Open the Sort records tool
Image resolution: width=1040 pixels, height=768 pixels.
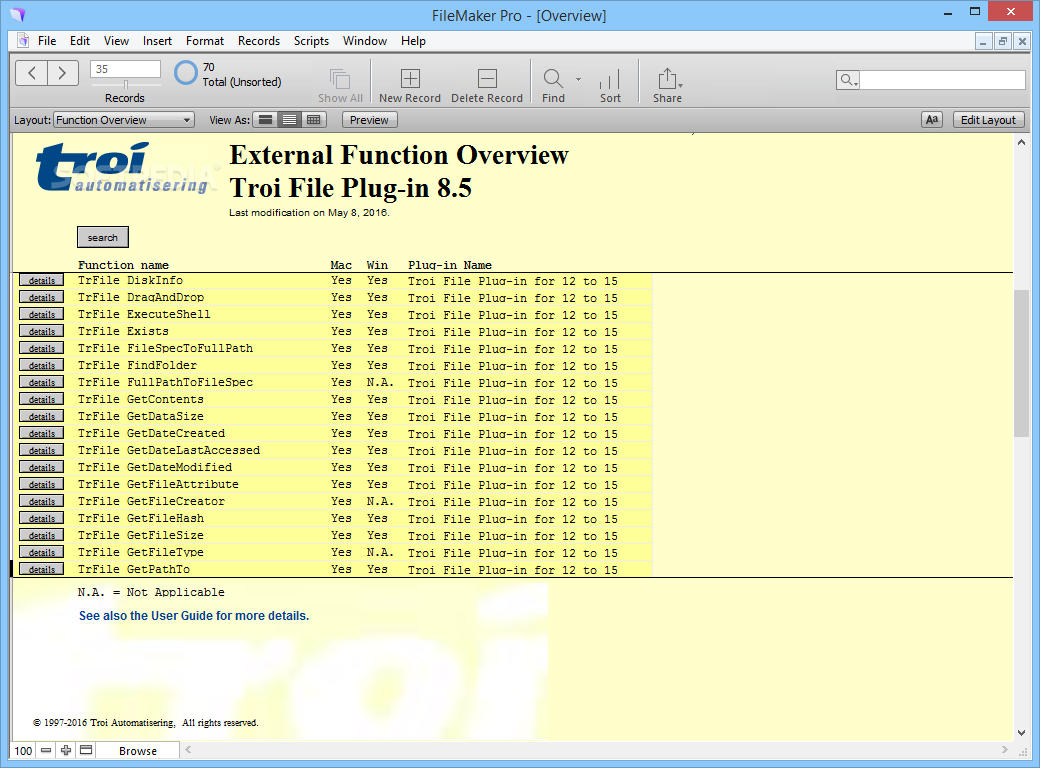click(x=610, y=79)
